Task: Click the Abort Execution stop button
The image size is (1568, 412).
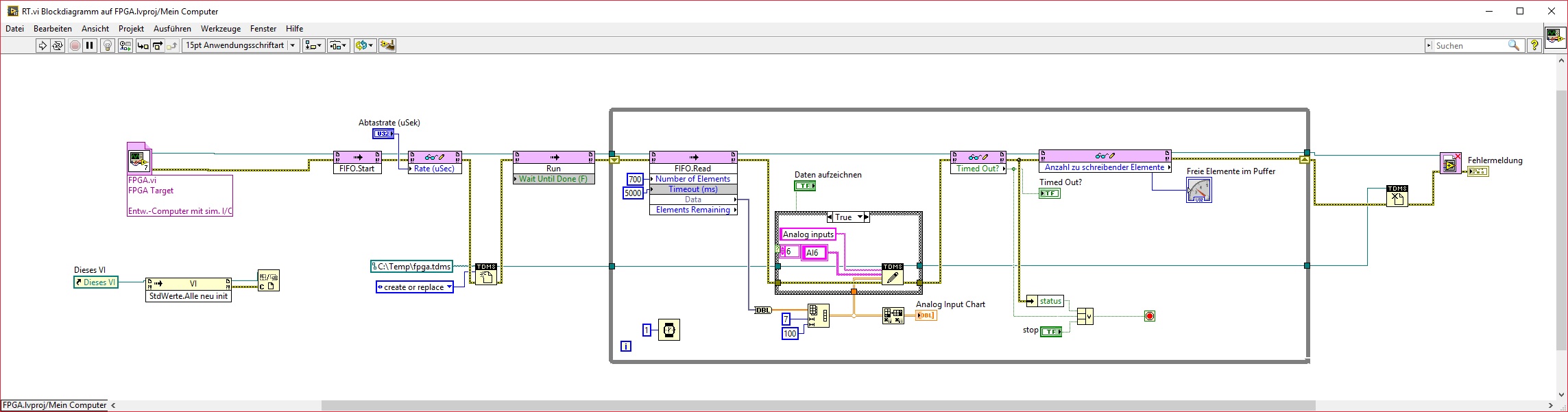Action: pyautogui.click(x=75, y=45)
